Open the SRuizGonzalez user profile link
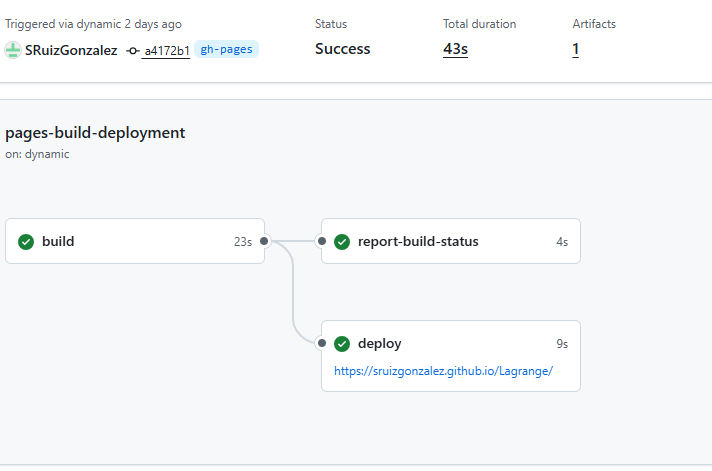 (x=71, y=50)
